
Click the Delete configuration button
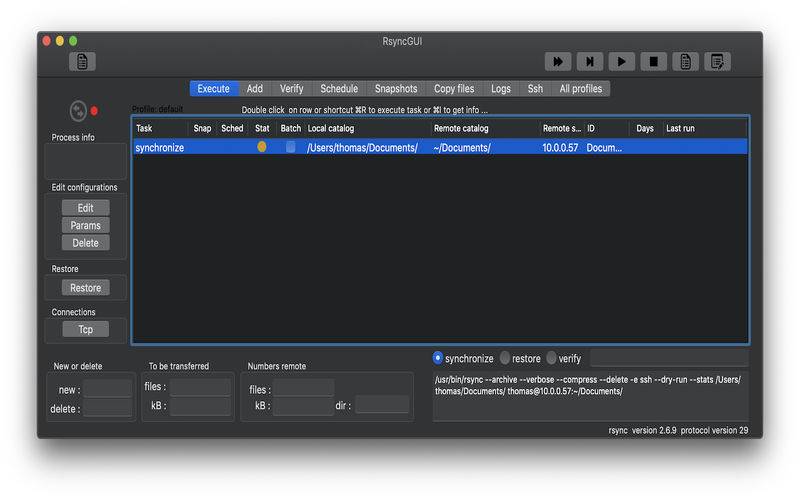pos(85,243)
